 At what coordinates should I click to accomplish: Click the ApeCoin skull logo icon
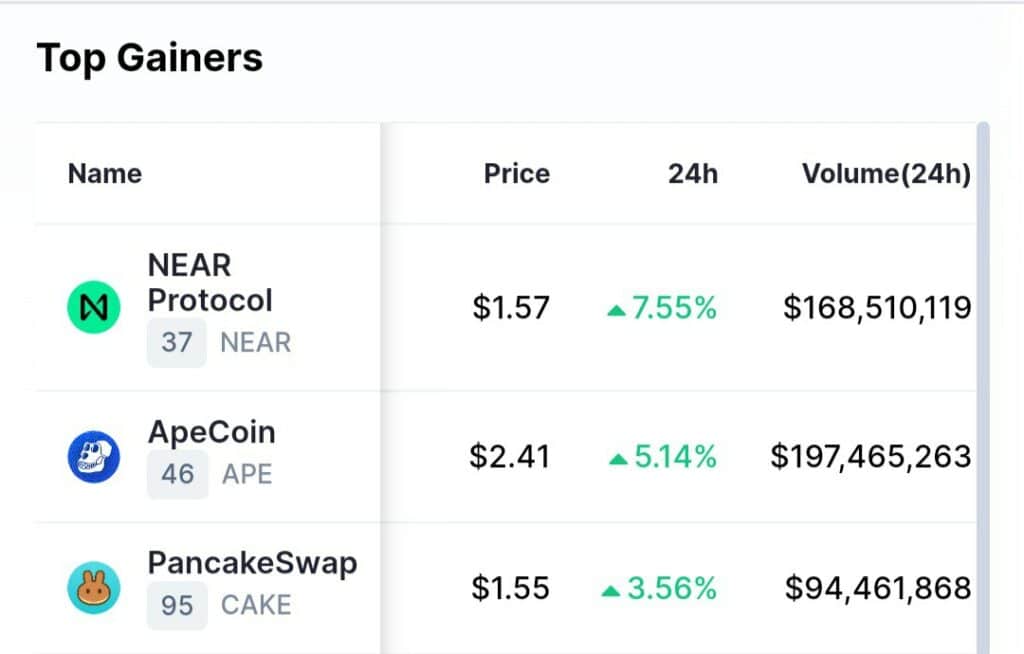(93, 457)
